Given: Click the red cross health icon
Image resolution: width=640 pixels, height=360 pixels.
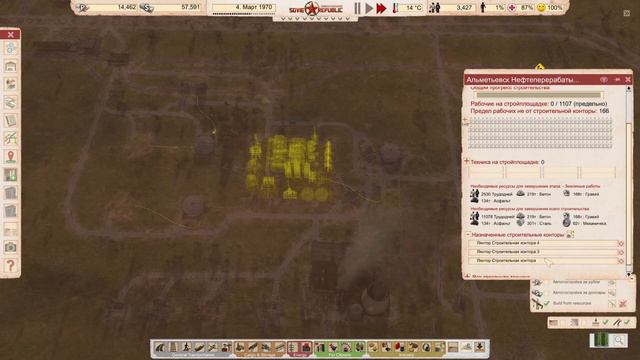Looking at the screenshot, I should click(512, 8).
